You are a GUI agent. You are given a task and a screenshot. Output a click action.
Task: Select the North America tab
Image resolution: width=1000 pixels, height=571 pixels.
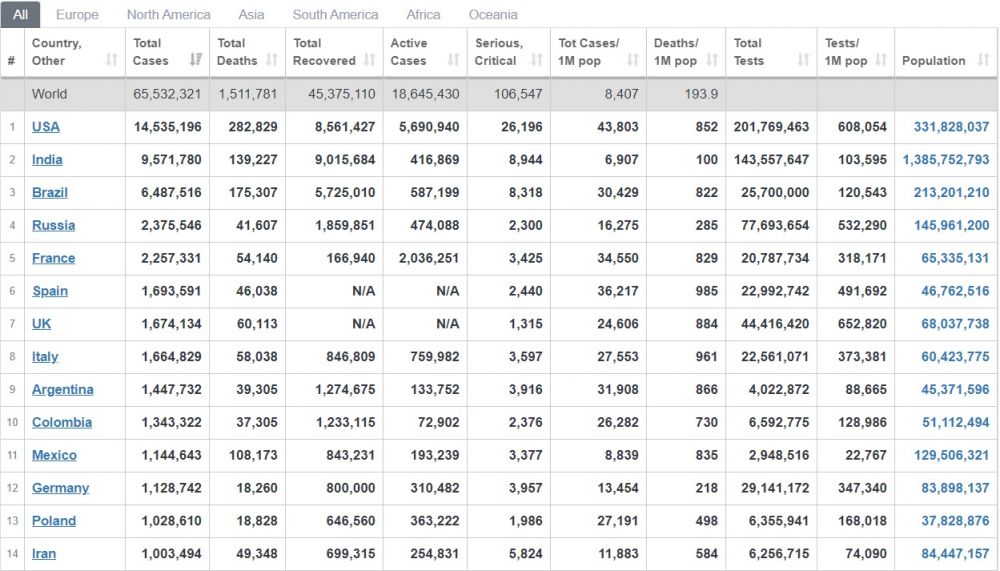pyautogui.click(x=168, y=15)
